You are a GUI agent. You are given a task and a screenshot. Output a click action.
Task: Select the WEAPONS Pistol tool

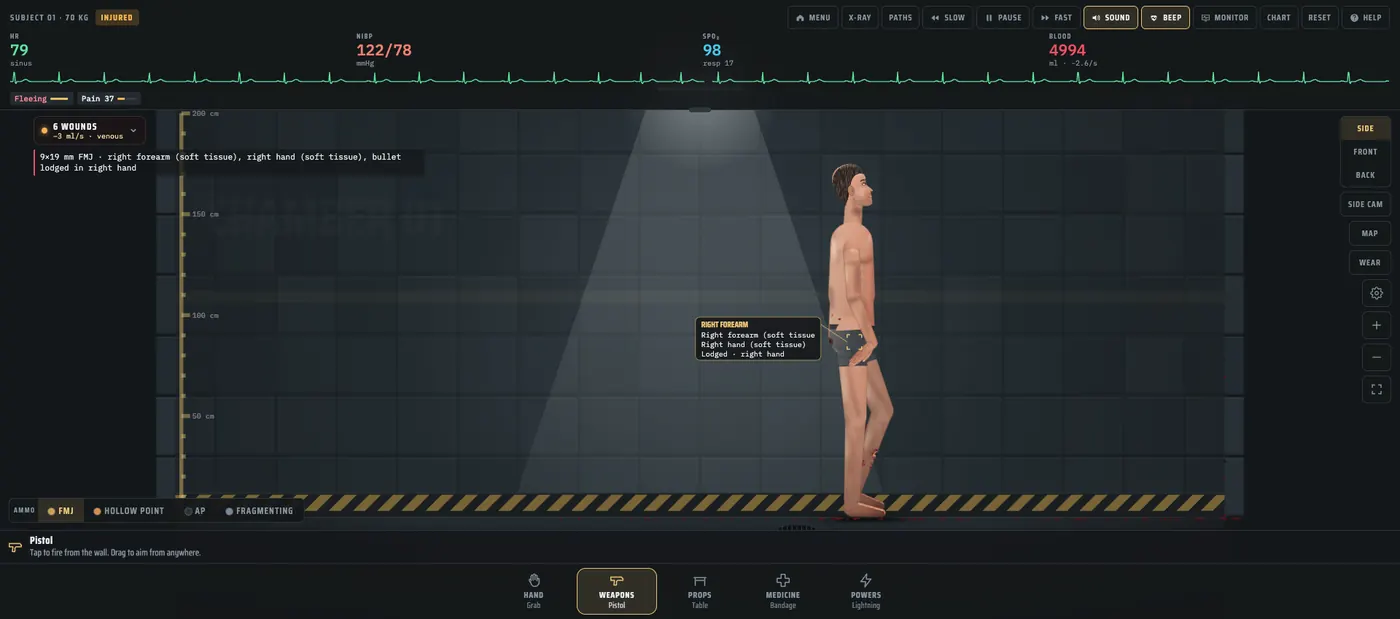(616, 592)
